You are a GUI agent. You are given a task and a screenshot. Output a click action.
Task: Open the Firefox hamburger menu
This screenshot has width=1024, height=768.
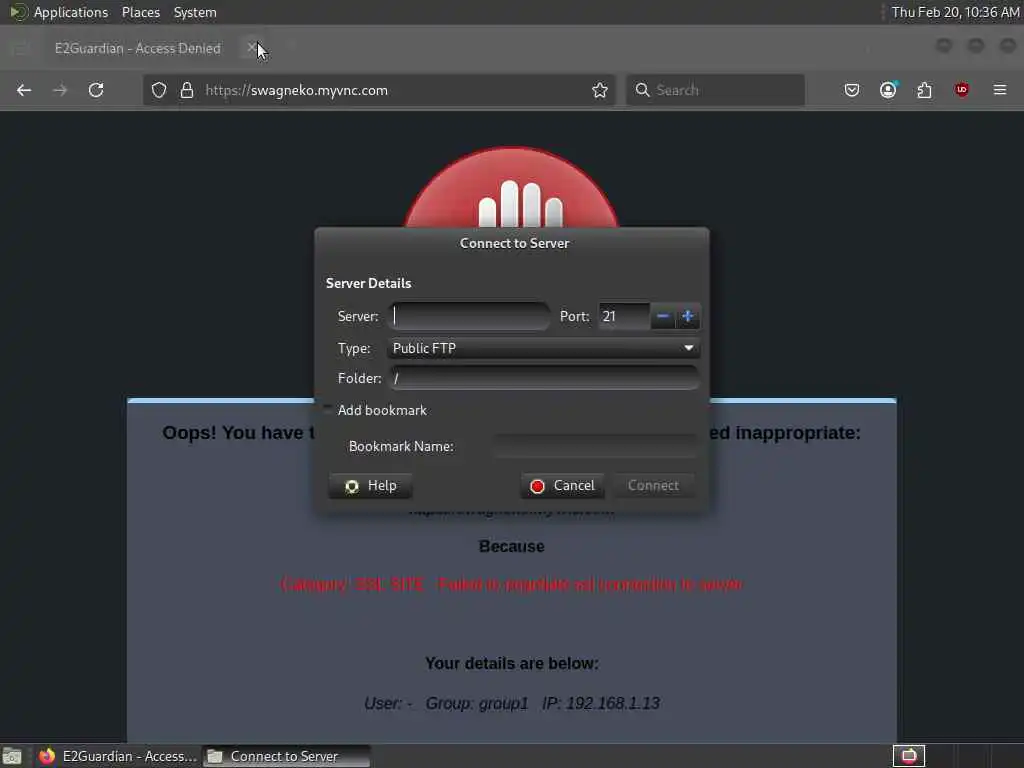coord(1000,90)
